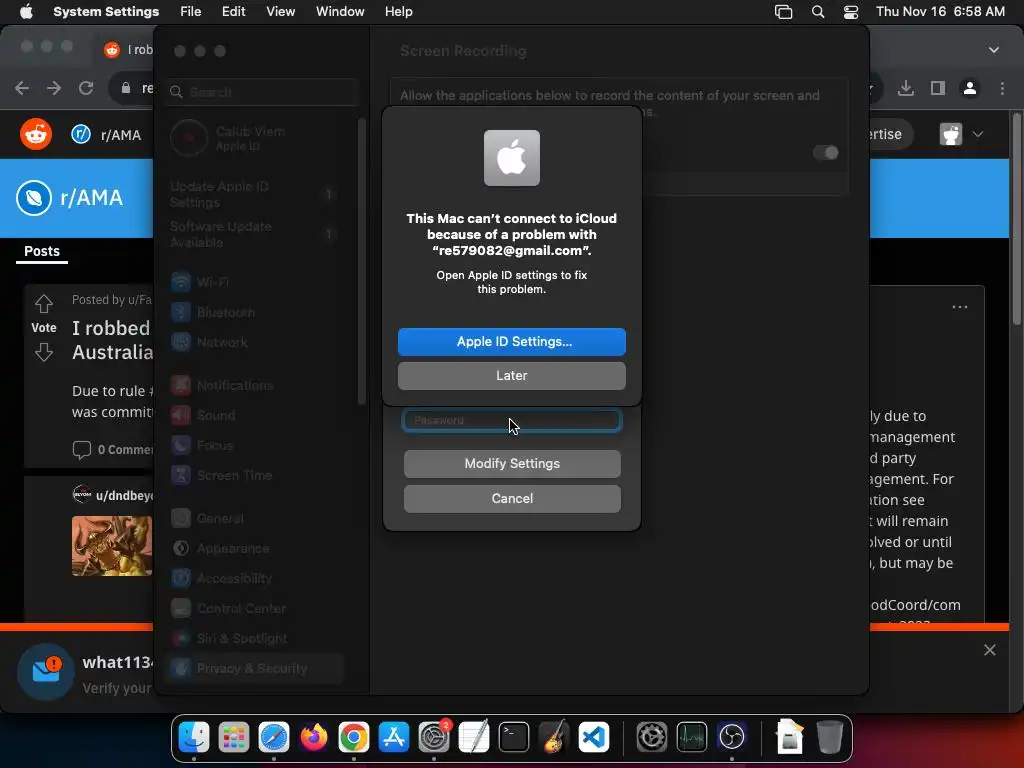Click the Modify Settings button
Viewport: 1024px width, 768px height.
(512, 464)
